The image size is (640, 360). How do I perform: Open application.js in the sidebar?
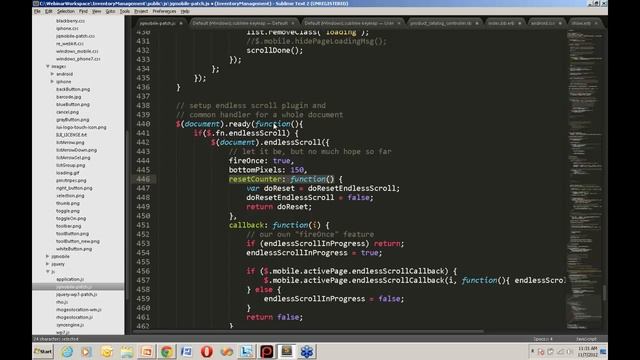click(70, 279)
